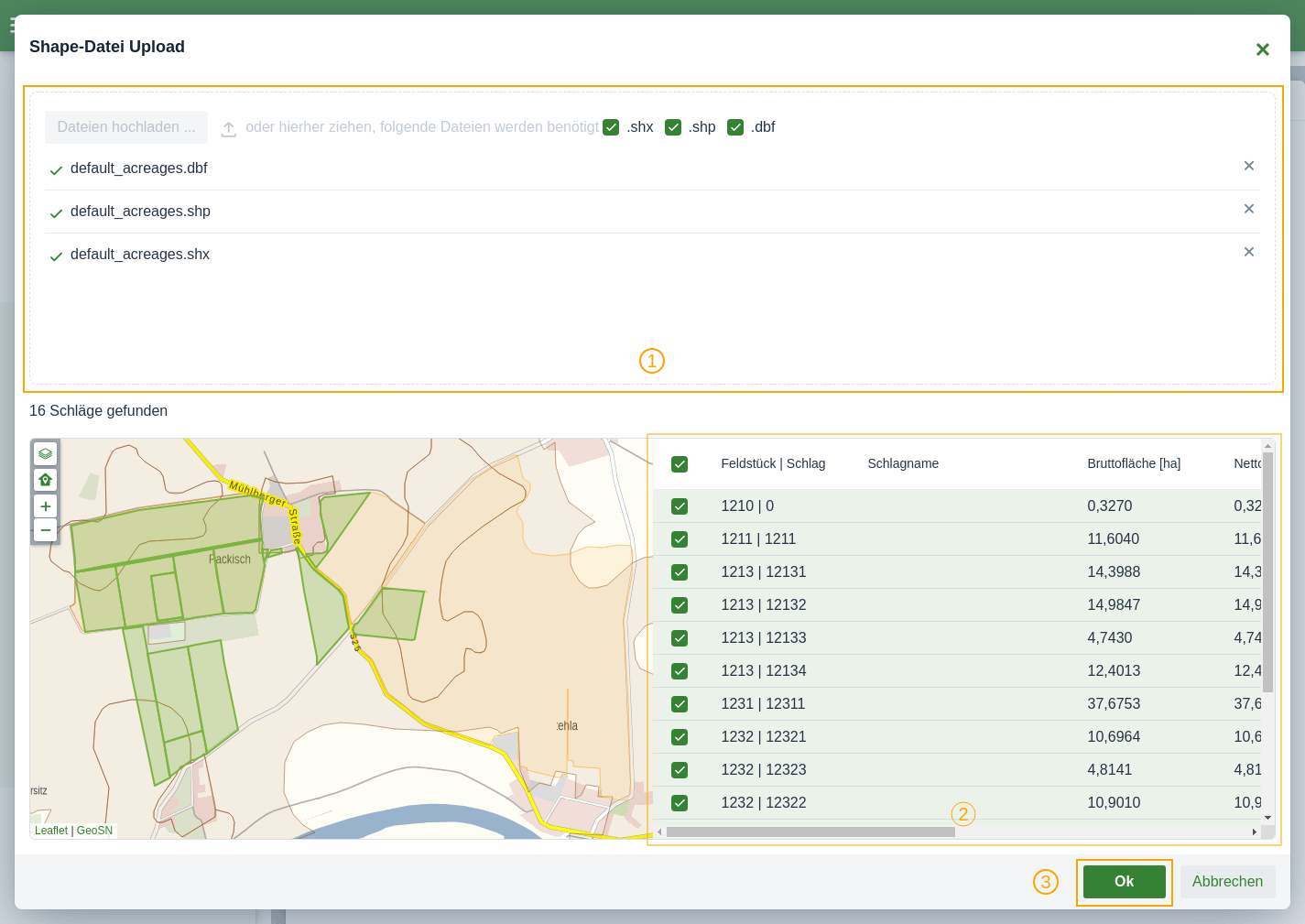1305x924 pixels.
Task: Click the Dateien hochladen button
Action: 126,127
